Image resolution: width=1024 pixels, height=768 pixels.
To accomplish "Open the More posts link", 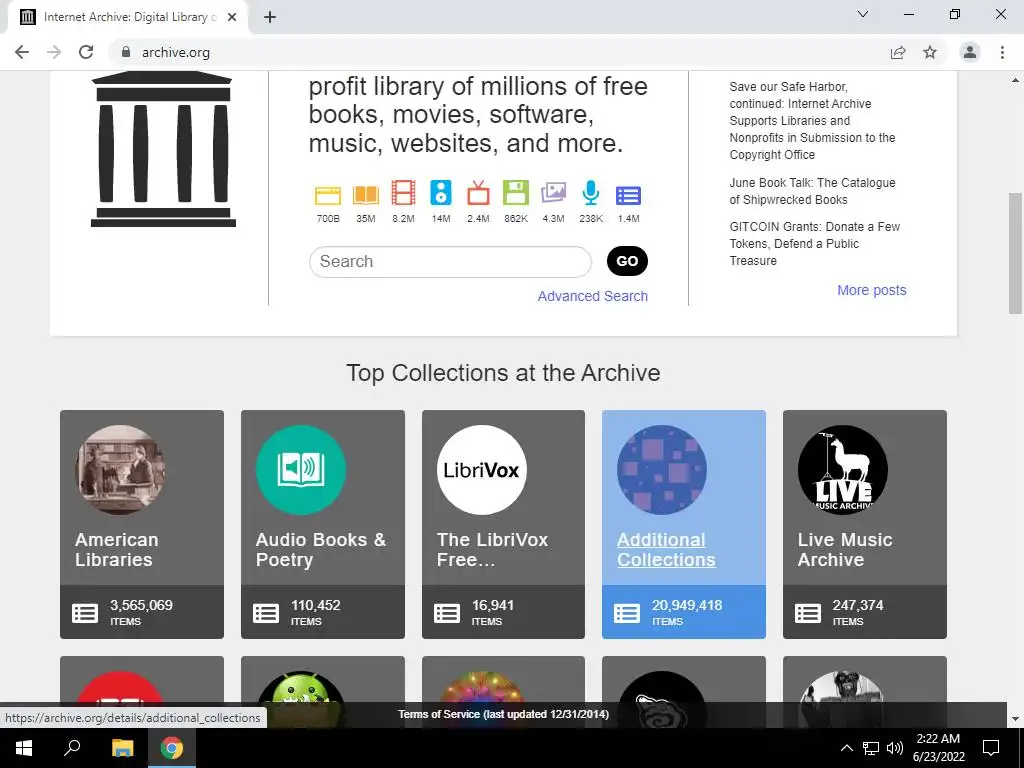I will [x=871, y=290].
